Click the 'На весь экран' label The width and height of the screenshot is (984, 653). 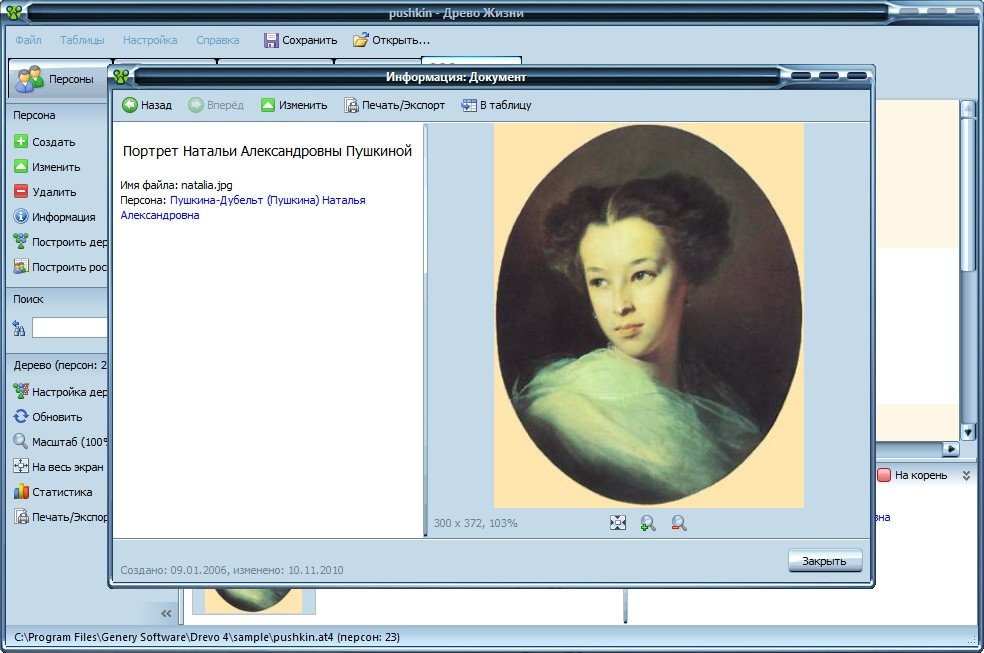pos(68,467)
